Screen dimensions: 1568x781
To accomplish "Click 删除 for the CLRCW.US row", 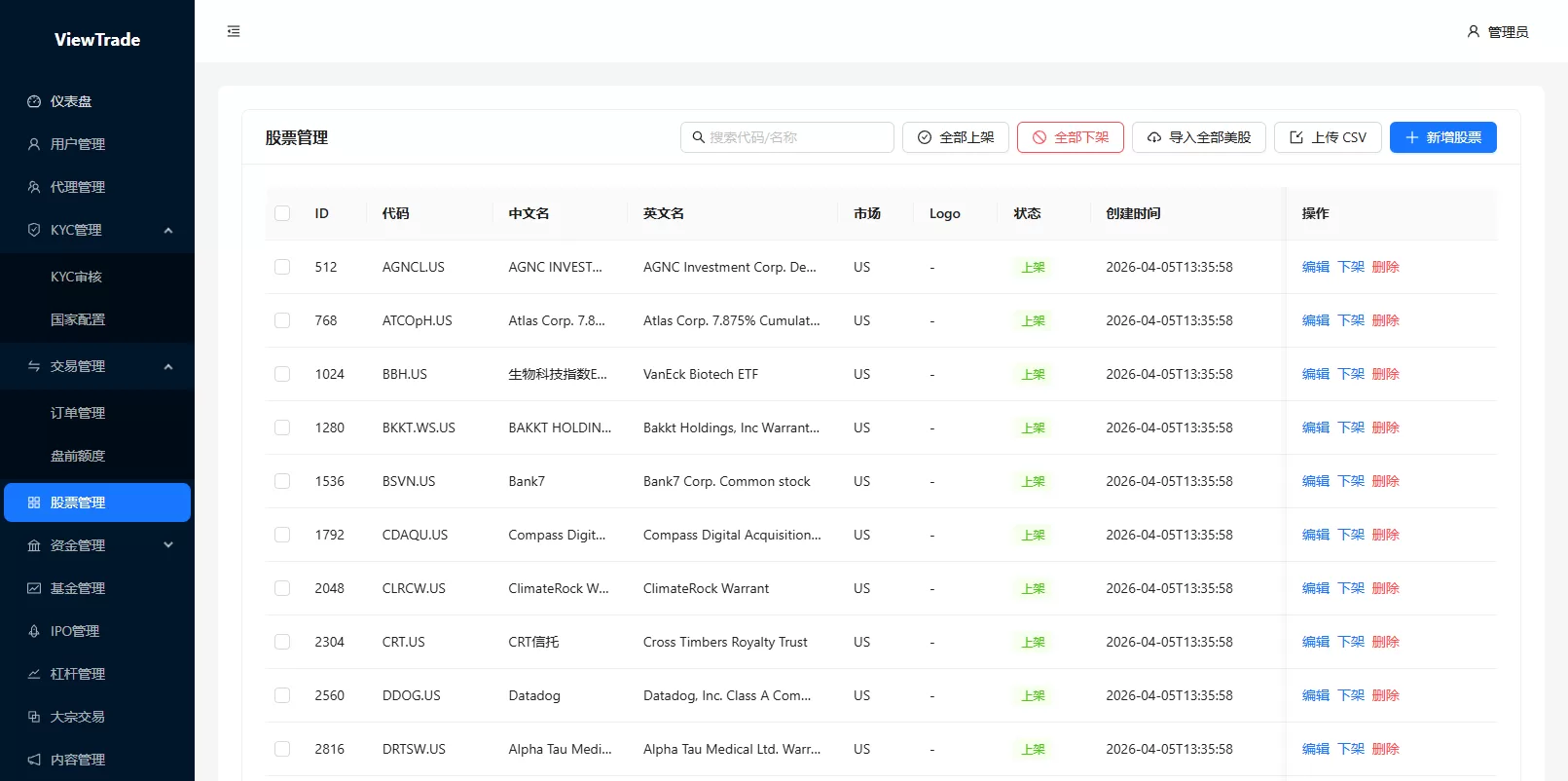I will tap(1386, 588).
